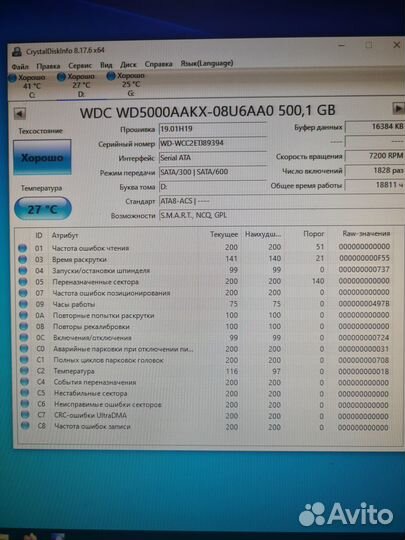Click the ID column header
This screenshot has width=405, height=540.
click(39, 235)
